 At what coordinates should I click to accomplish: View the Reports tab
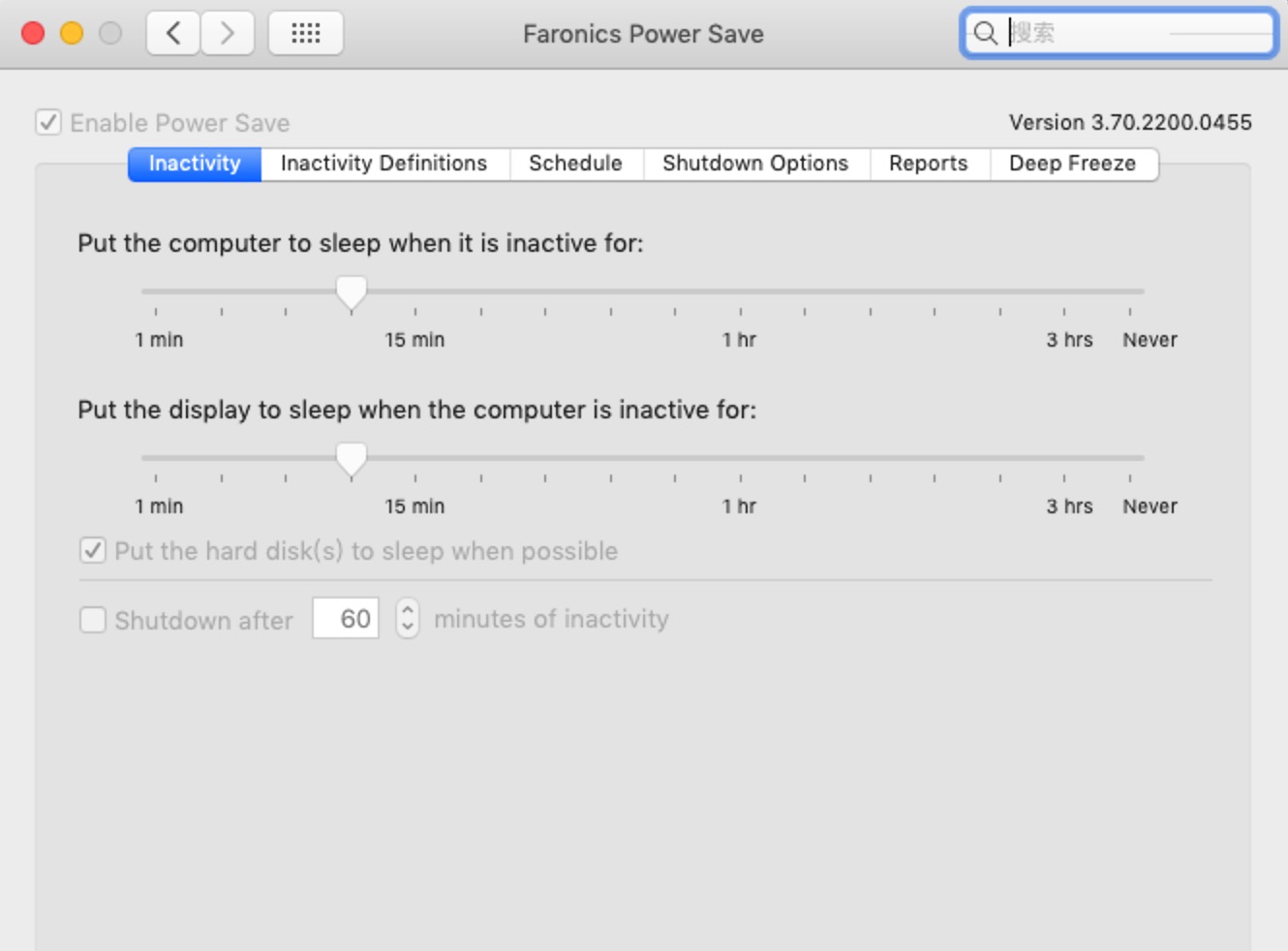coord(929,164)
